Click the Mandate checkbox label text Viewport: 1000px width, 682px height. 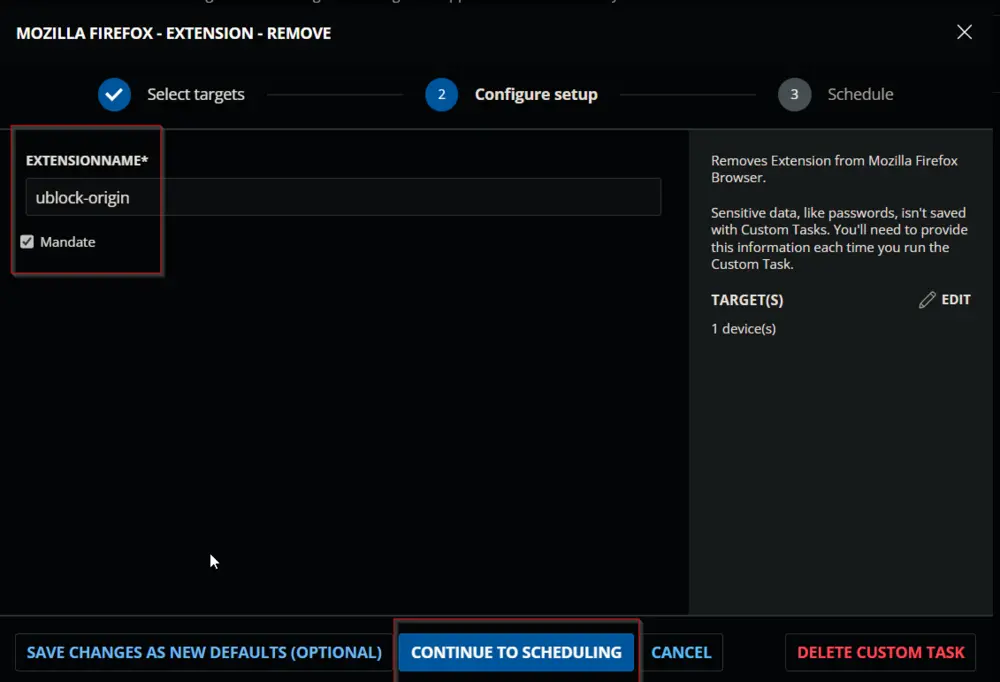tap(68, 242)
